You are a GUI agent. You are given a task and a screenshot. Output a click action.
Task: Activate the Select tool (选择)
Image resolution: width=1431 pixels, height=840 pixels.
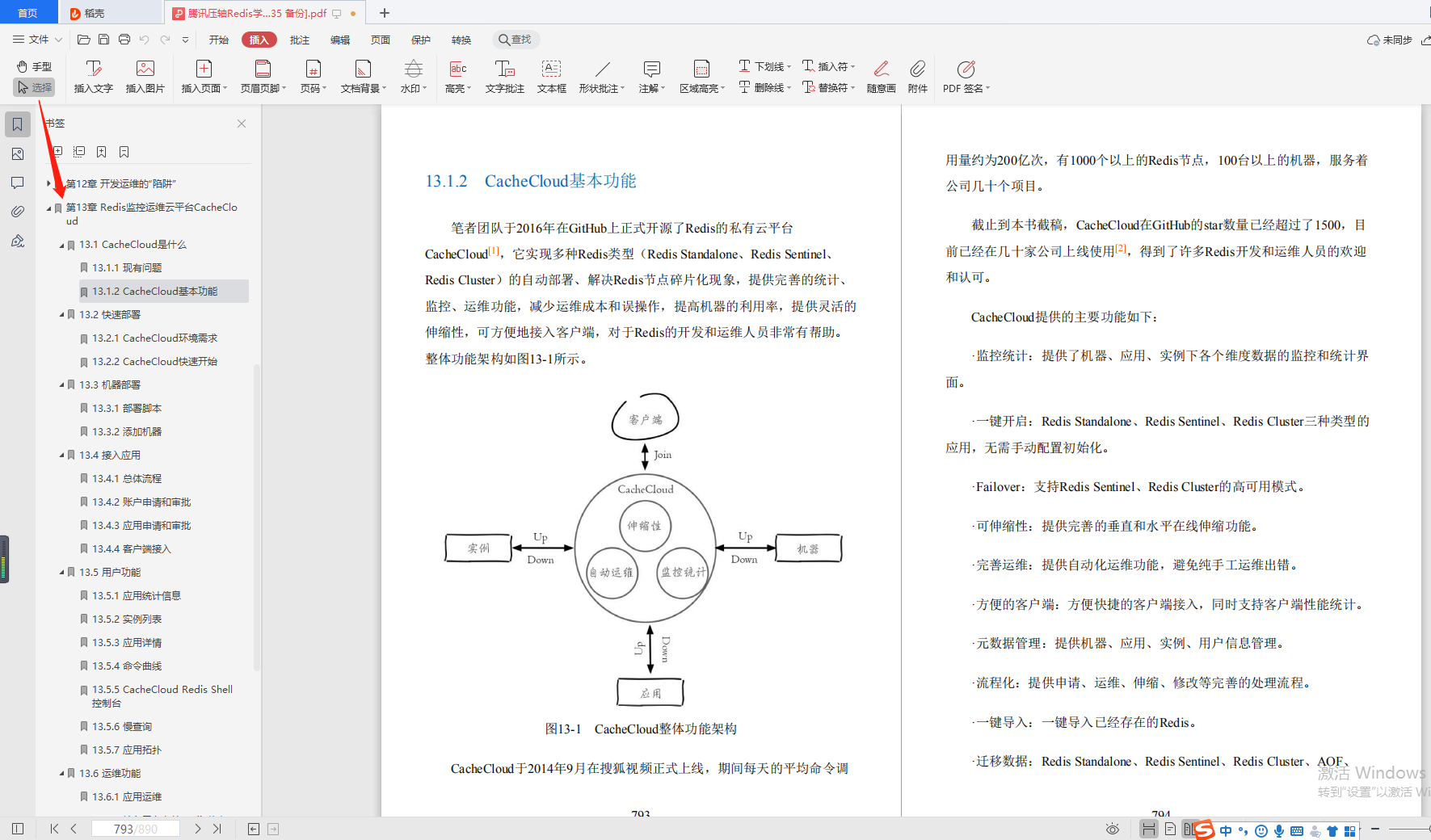34,87
